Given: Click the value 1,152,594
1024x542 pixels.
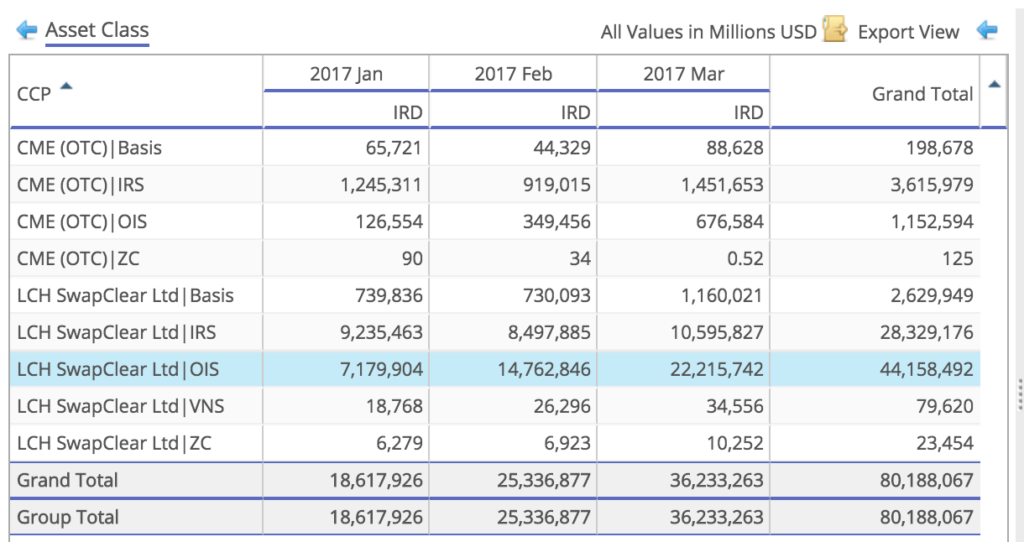Looking at the screenshot, I should click(932, 222).
